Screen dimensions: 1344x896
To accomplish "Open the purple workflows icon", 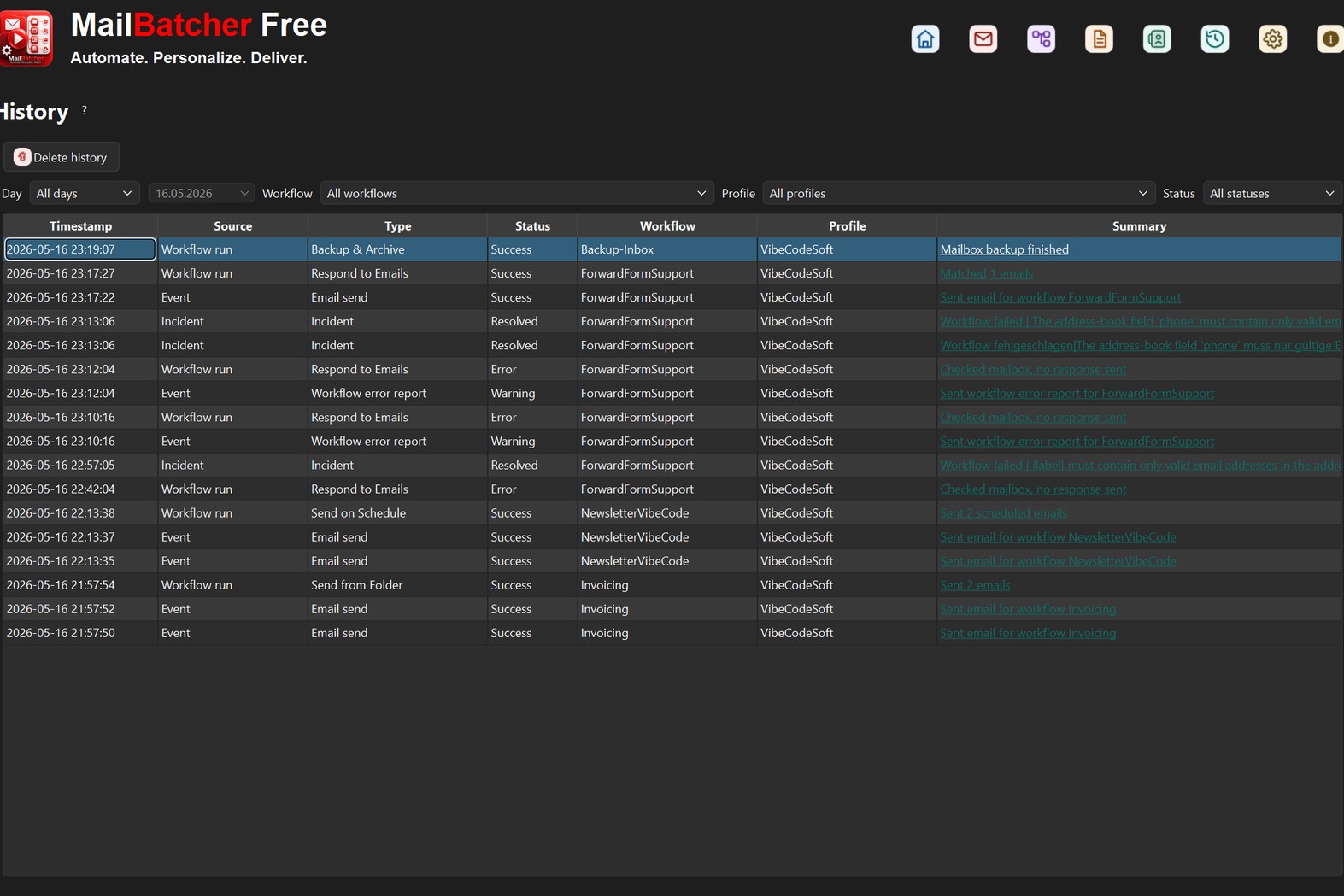I will click(1042, 39).
